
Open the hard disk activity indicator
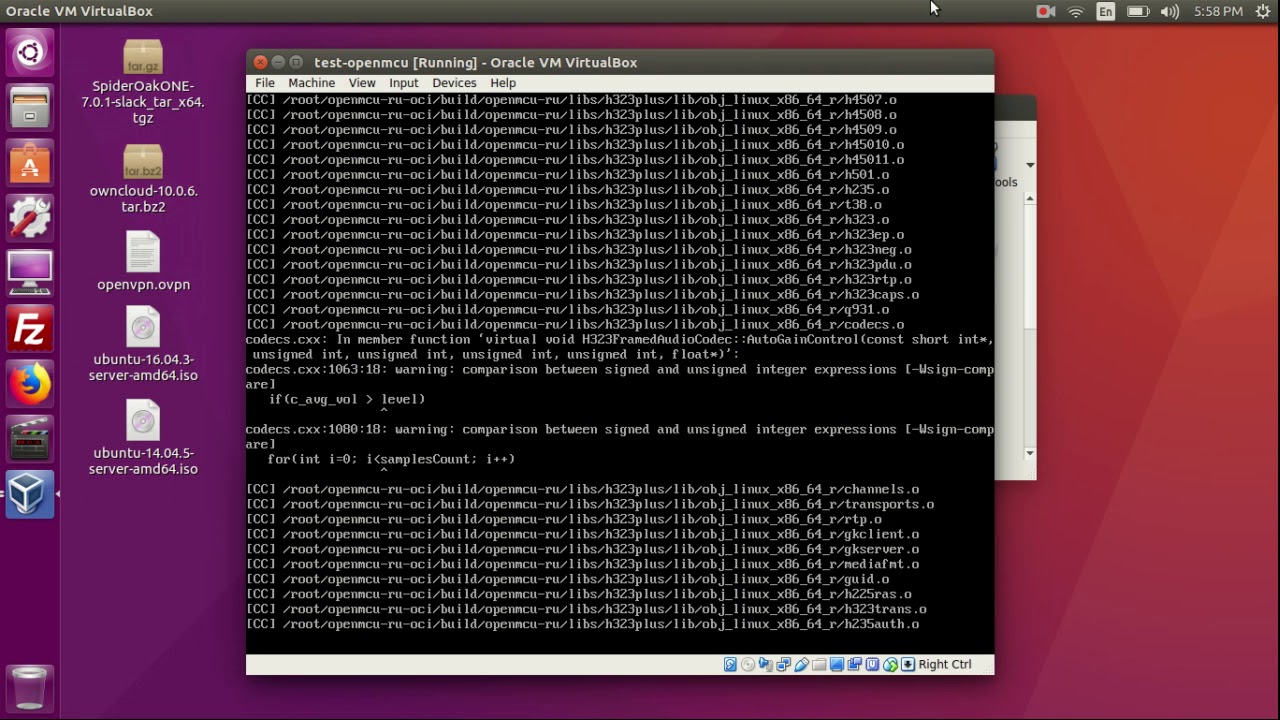[x=730, y=664]
